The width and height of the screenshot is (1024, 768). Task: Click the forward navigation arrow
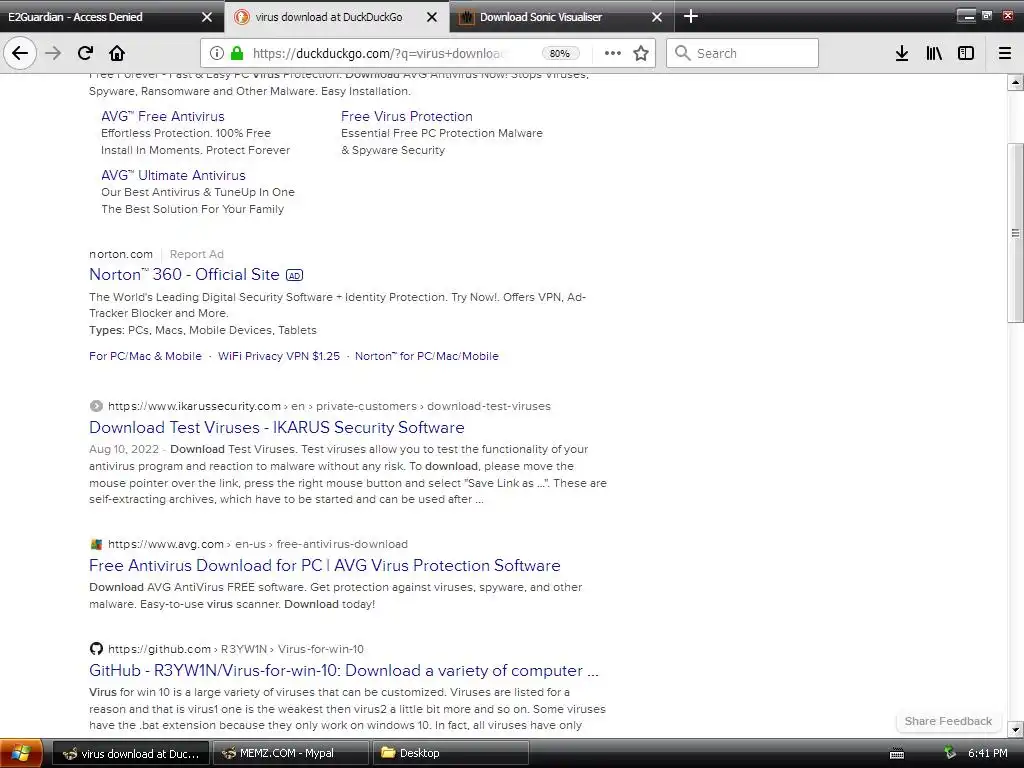pyautogui.click(x=53, y=53)
